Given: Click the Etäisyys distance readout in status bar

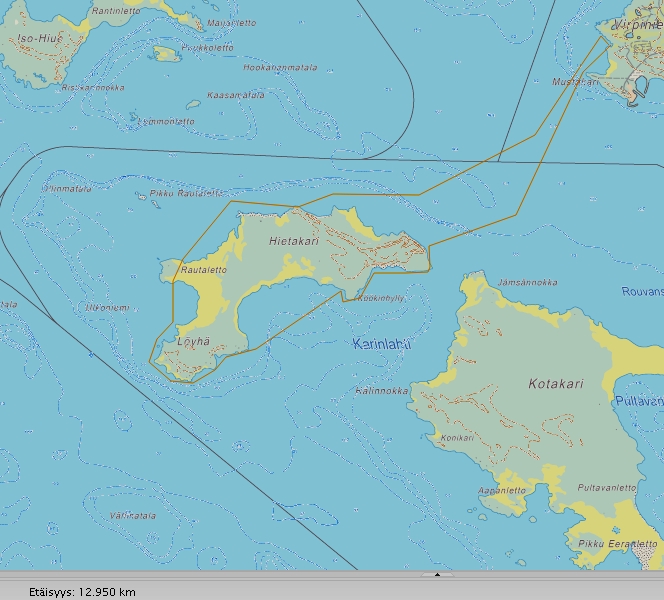Looking at the screenshot, I should (x=82, y=591).
